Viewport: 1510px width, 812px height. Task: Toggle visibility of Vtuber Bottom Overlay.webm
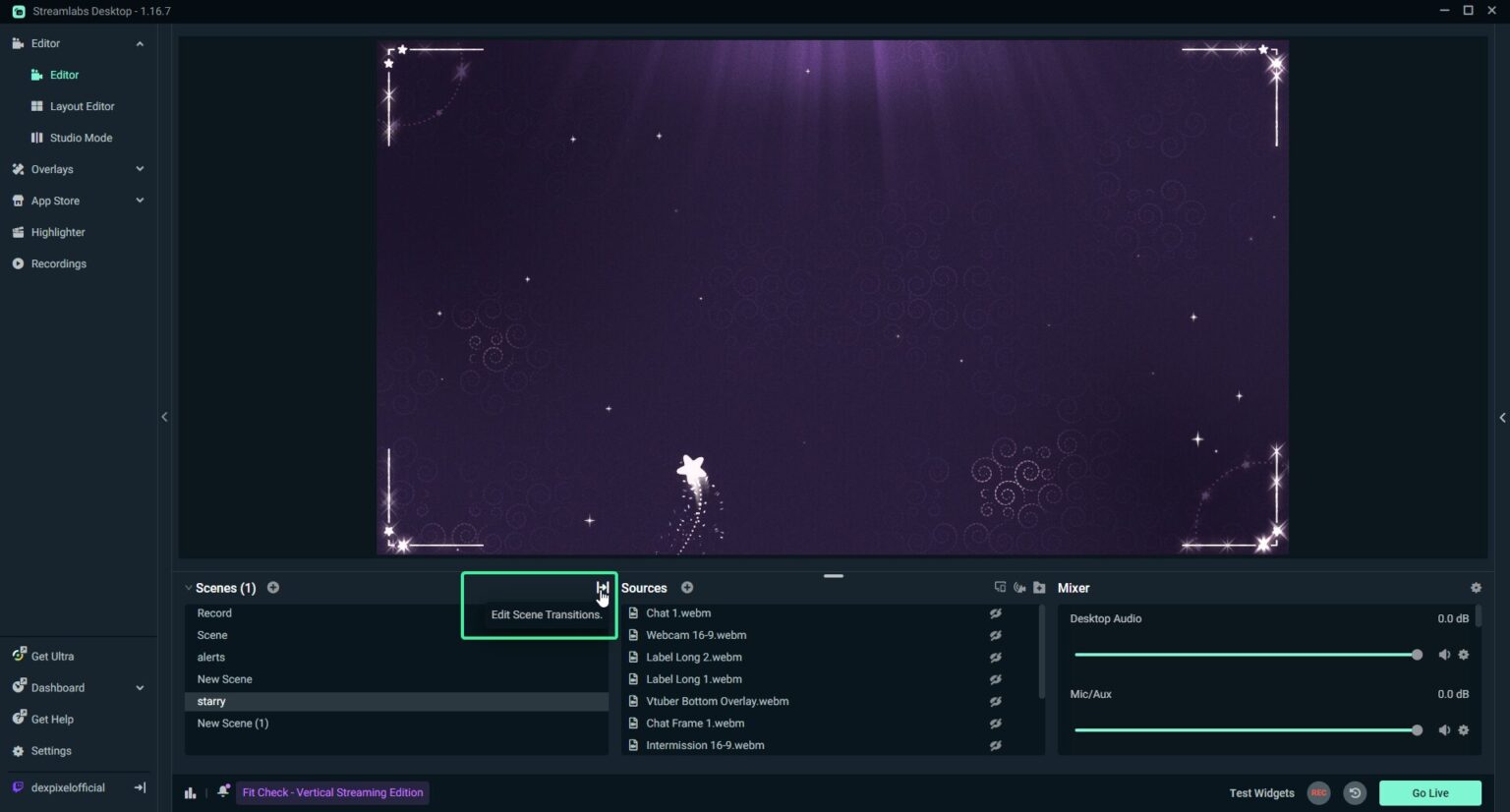coord(995,701)
